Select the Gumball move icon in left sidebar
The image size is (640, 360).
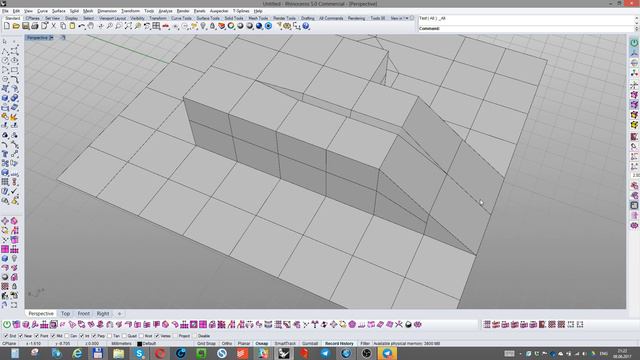click(5, 221)
